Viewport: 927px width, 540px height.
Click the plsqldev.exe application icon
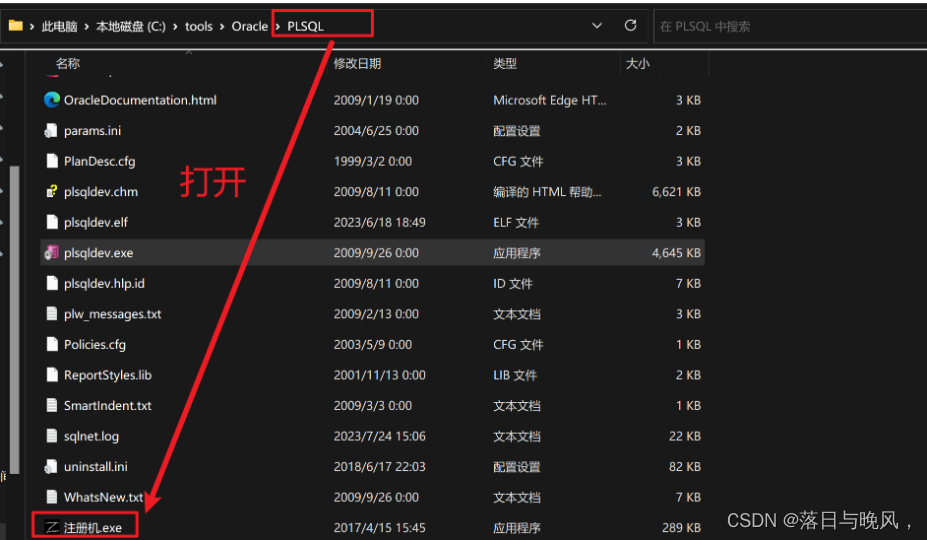point(51,253)
